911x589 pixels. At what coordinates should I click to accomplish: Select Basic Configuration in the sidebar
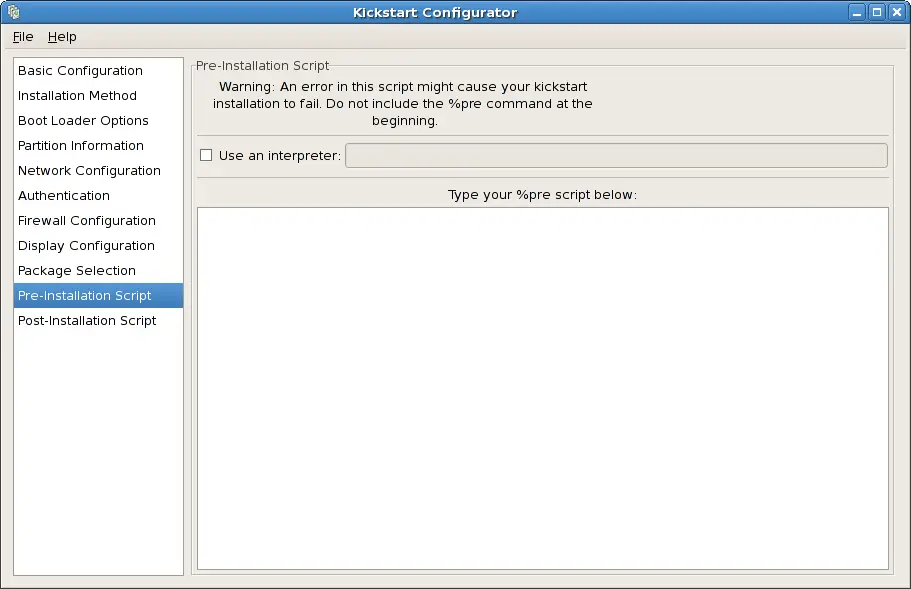pos(80,71)
